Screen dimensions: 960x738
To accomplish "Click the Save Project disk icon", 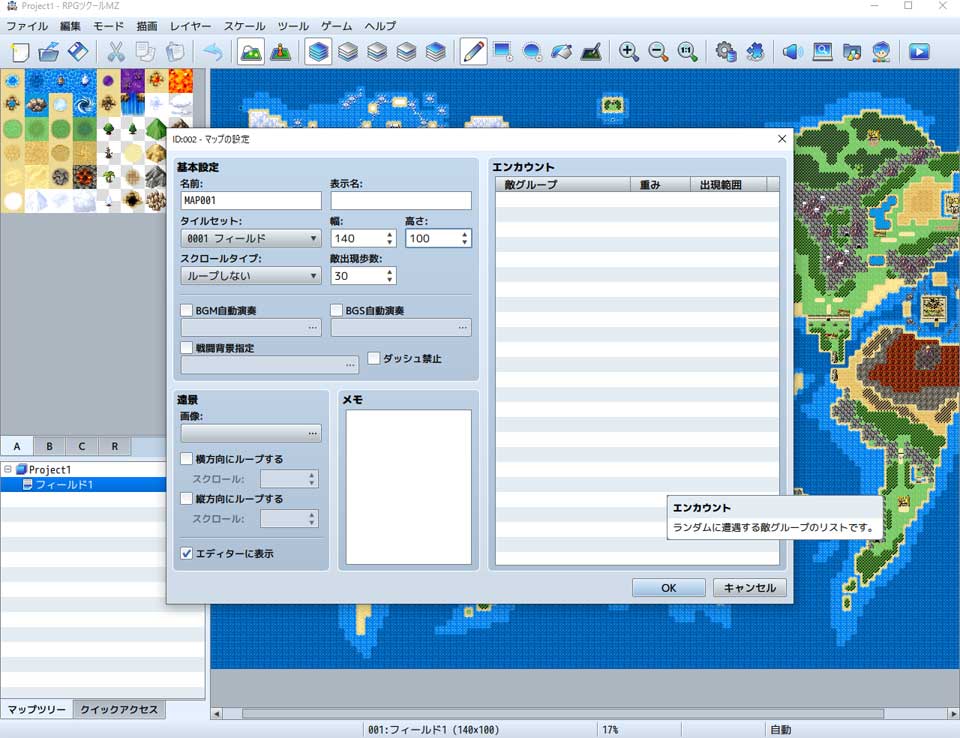I will pyautogui.click(x=78, y=52).
